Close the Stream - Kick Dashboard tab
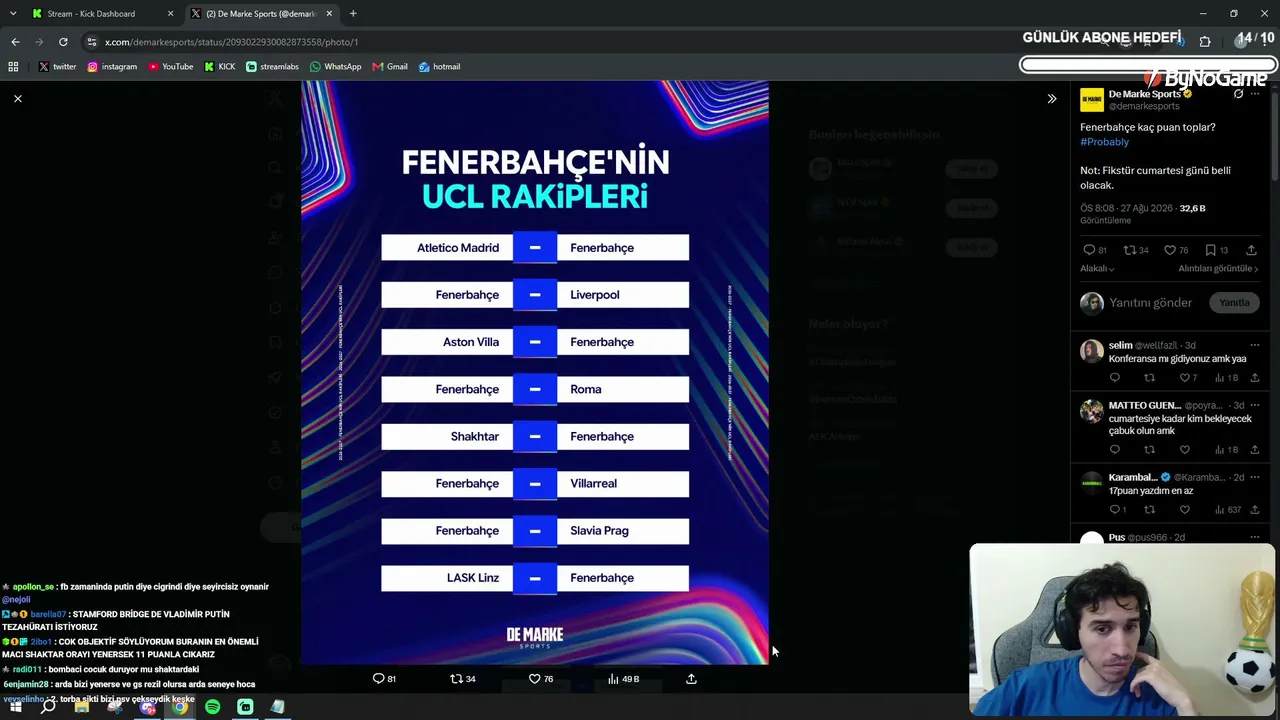The height and width of the screenshot is (720, 1280). [x=170, y=14]
